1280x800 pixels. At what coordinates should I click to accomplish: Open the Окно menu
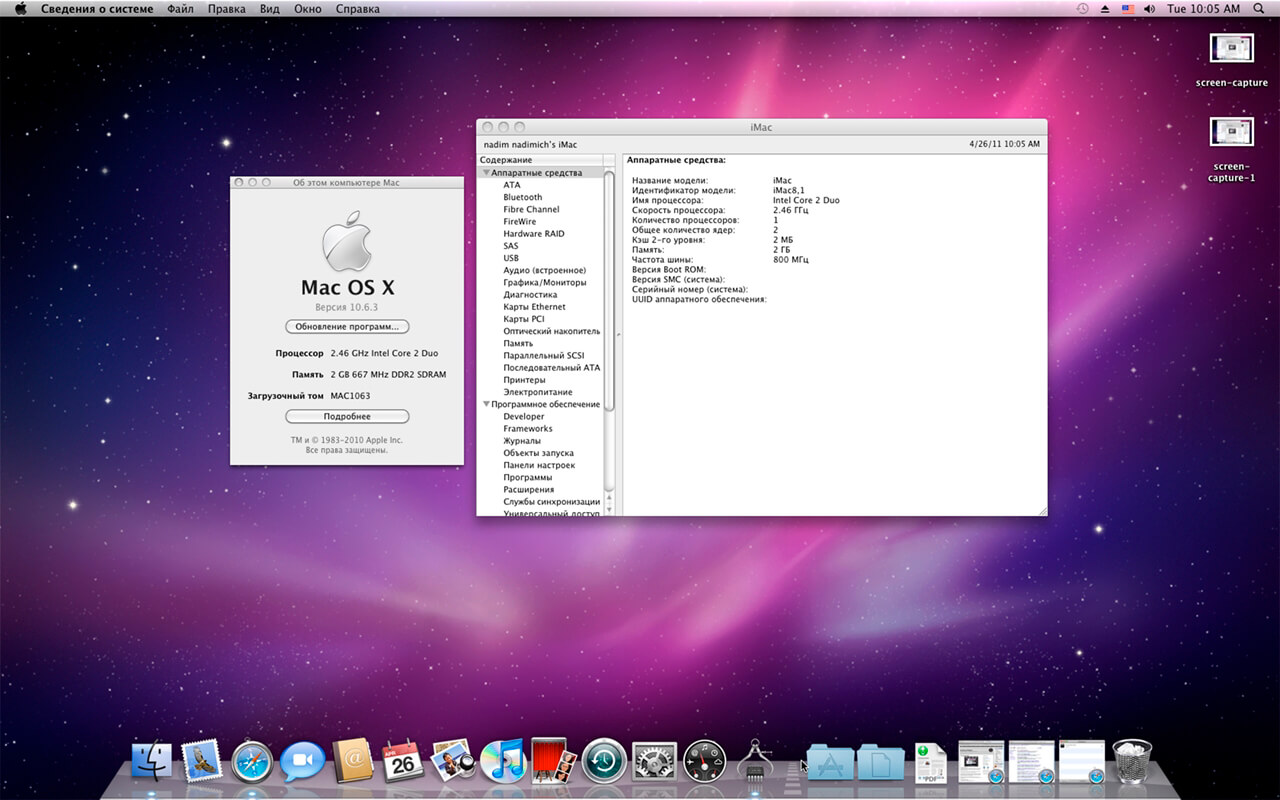308,9
